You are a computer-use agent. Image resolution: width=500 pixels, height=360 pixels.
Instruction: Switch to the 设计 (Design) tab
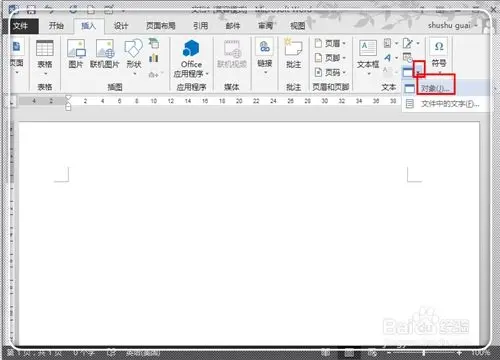pyautogui.click(x=121, y=26)
